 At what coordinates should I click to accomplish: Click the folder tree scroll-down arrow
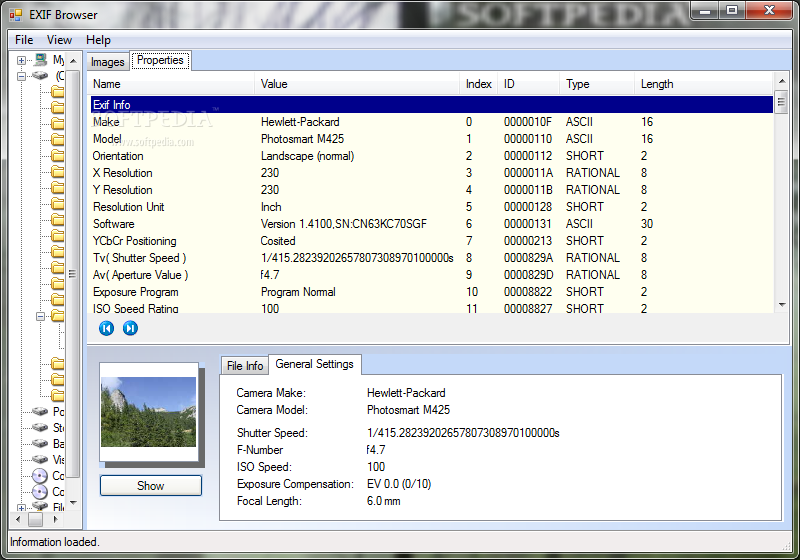[73, 502]
